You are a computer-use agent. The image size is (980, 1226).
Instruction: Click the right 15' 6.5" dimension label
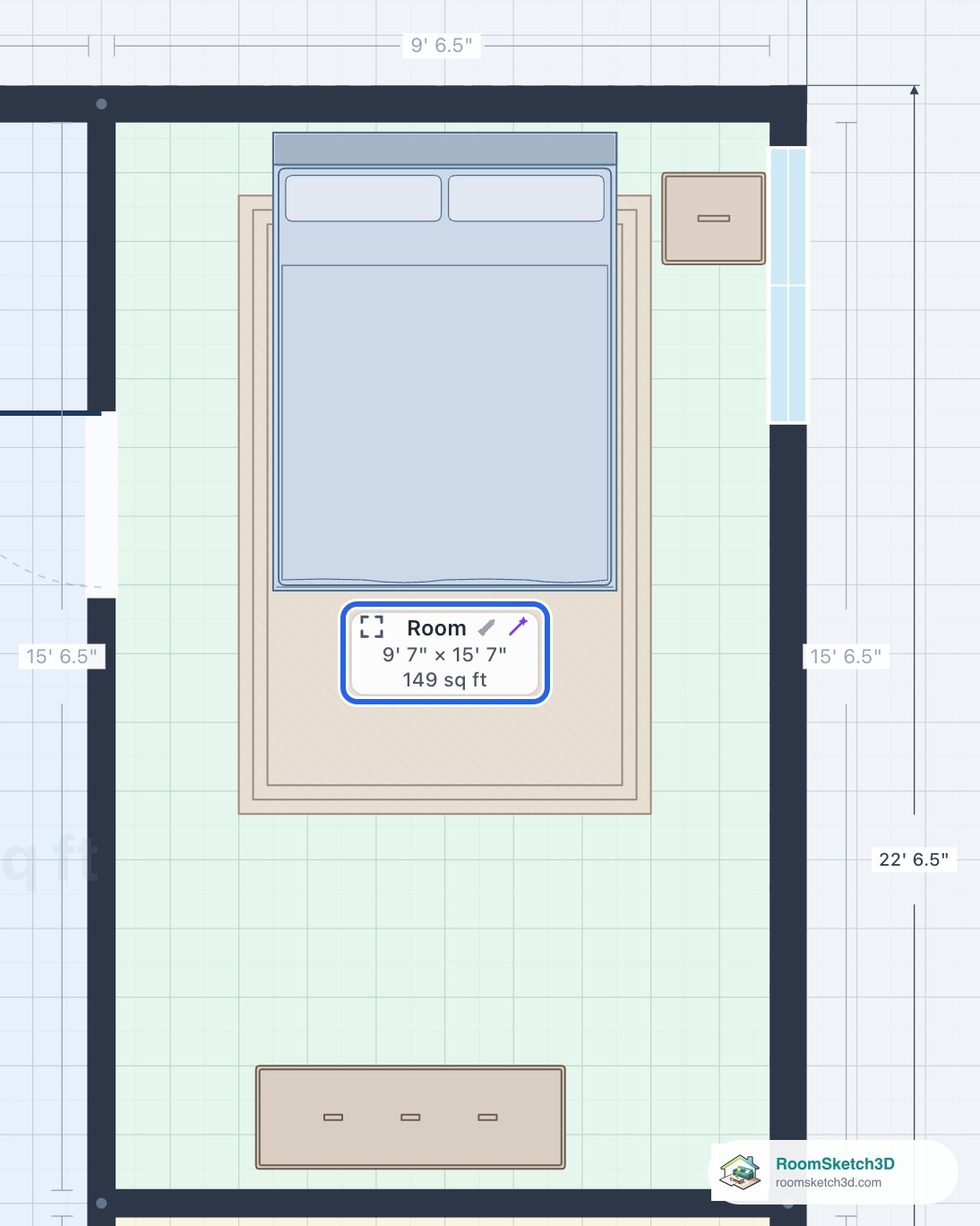[846, 656]
